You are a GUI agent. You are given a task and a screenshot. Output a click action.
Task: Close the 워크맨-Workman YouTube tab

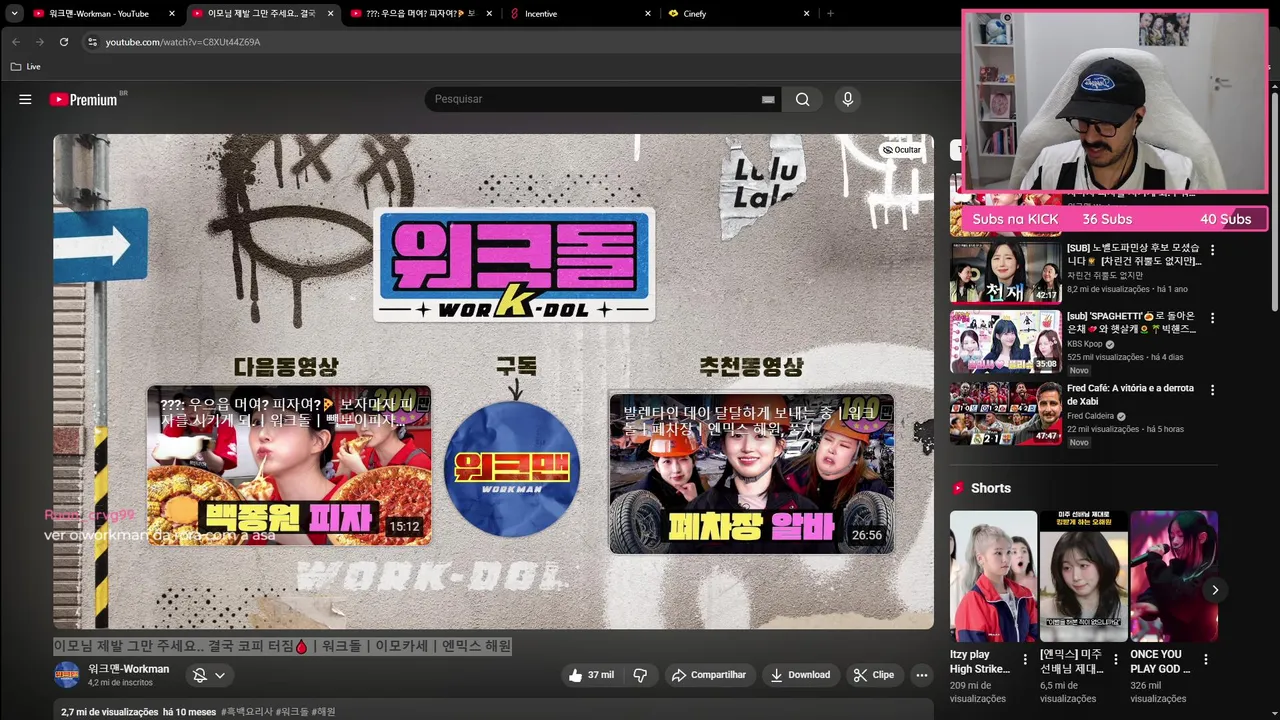tap(172, 14)
